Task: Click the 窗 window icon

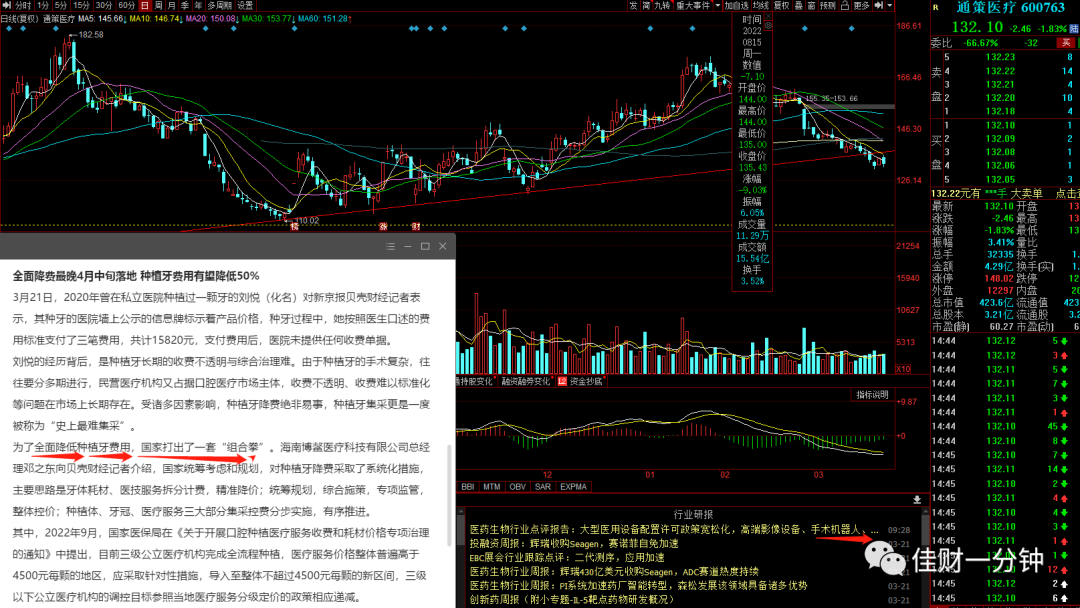Action: pos(811,5)
